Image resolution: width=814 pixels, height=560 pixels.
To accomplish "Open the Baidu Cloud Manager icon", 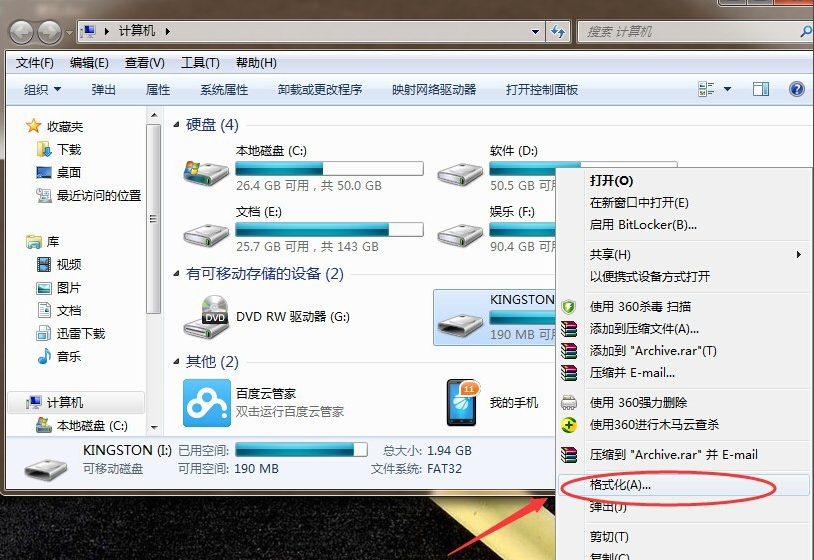I will [207, 402].
